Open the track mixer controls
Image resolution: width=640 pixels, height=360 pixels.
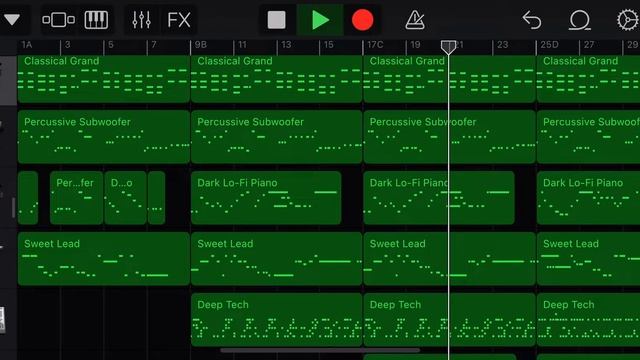coord(141,20)
